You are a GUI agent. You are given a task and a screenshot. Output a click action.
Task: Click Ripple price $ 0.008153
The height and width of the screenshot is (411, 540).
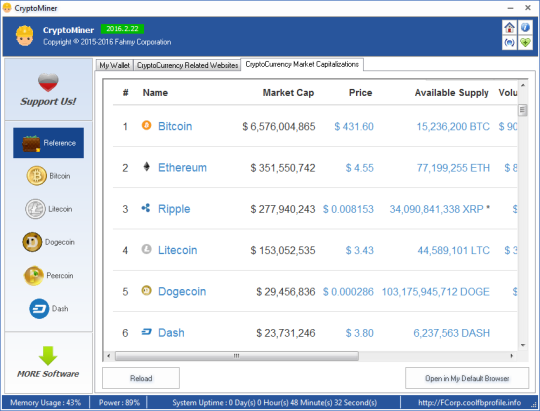[x=348, y=209]
